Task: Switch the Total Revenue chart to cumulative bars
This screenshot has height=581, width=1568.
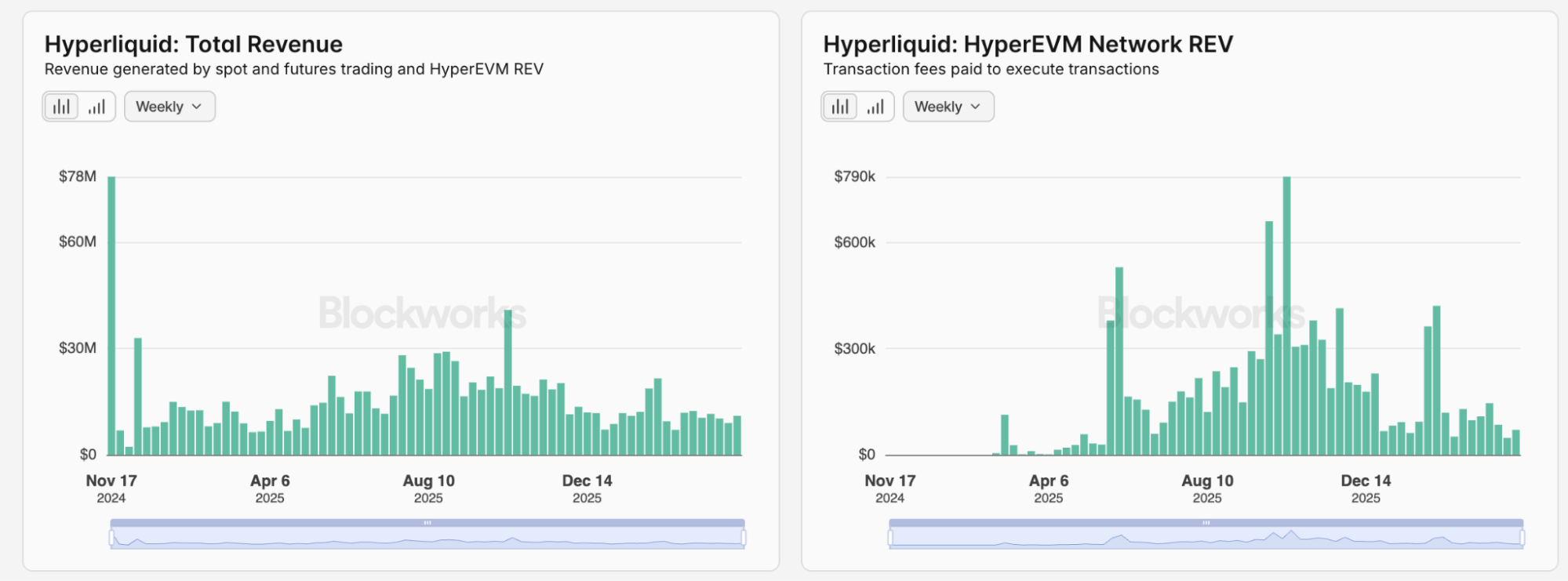Action: [x=96, y=107]
